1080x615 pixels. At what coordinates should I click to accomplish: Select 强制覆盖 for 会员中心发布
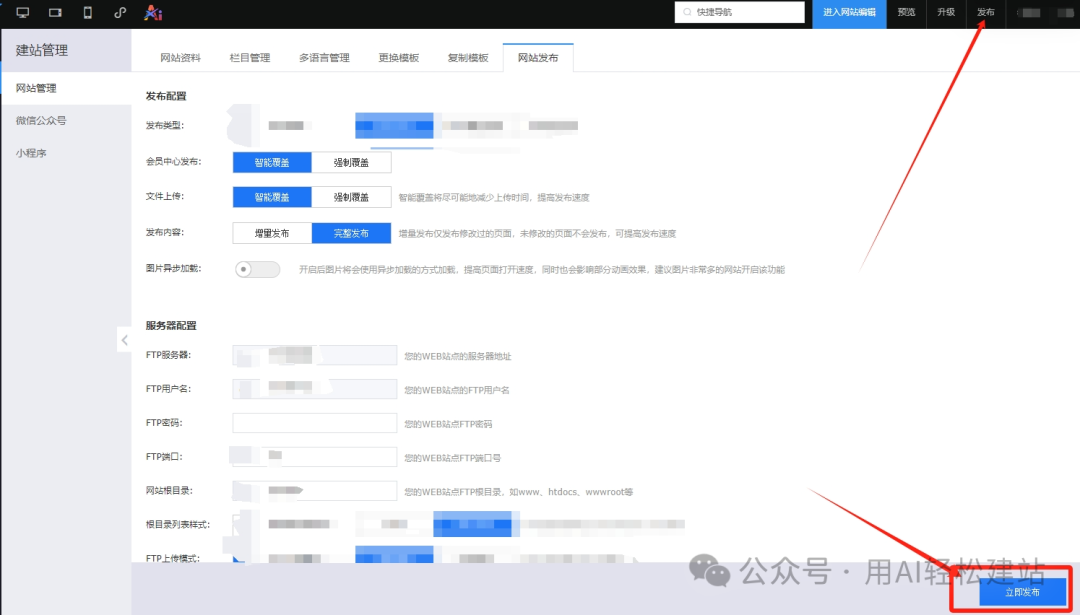(351, 162)
